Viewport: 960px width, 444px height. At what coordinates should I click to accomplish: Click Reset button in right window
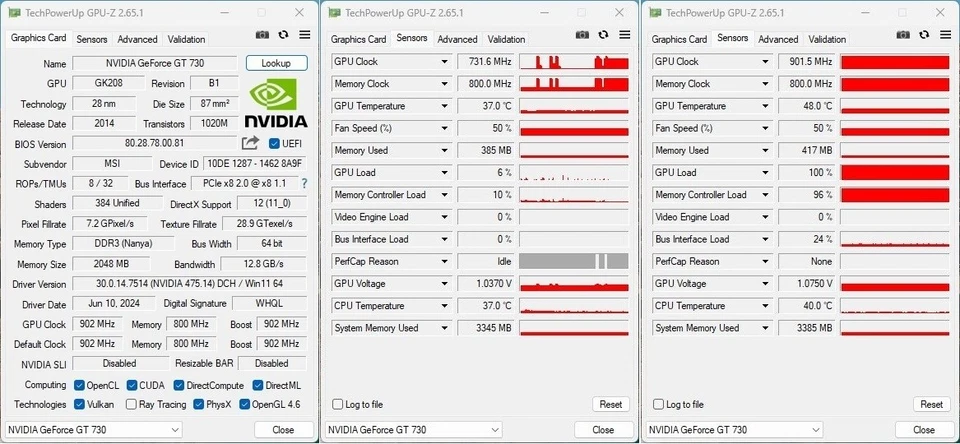point(931,404)
